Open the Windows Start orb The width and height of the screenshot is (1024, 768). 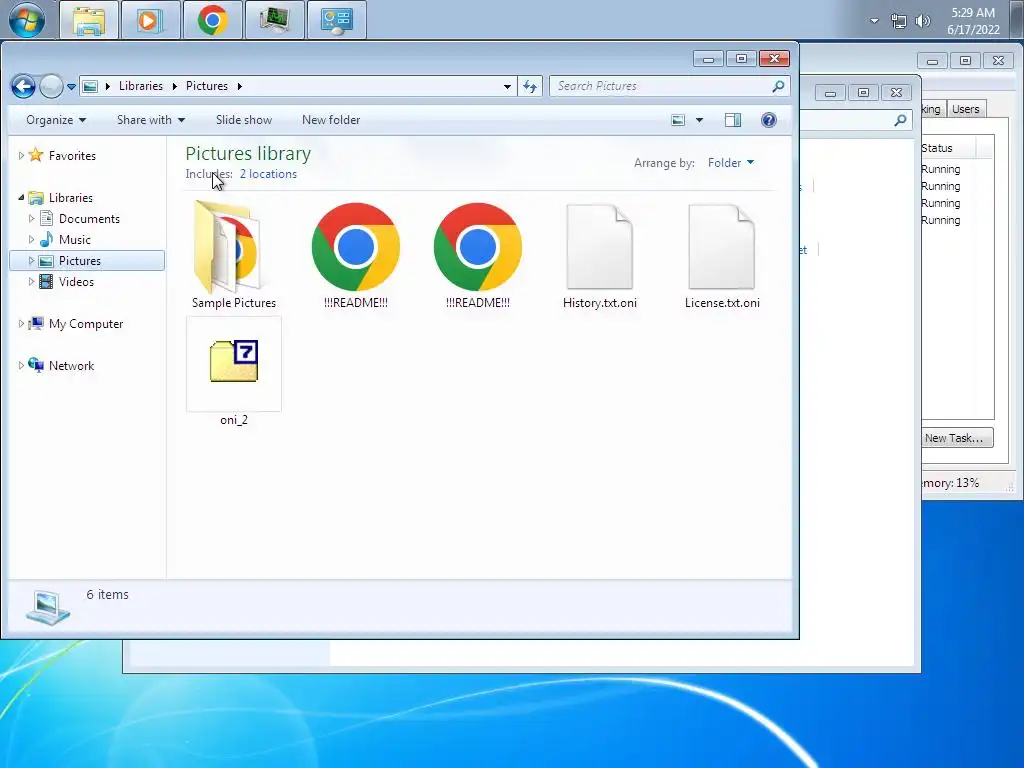click(x=27, y=20)
